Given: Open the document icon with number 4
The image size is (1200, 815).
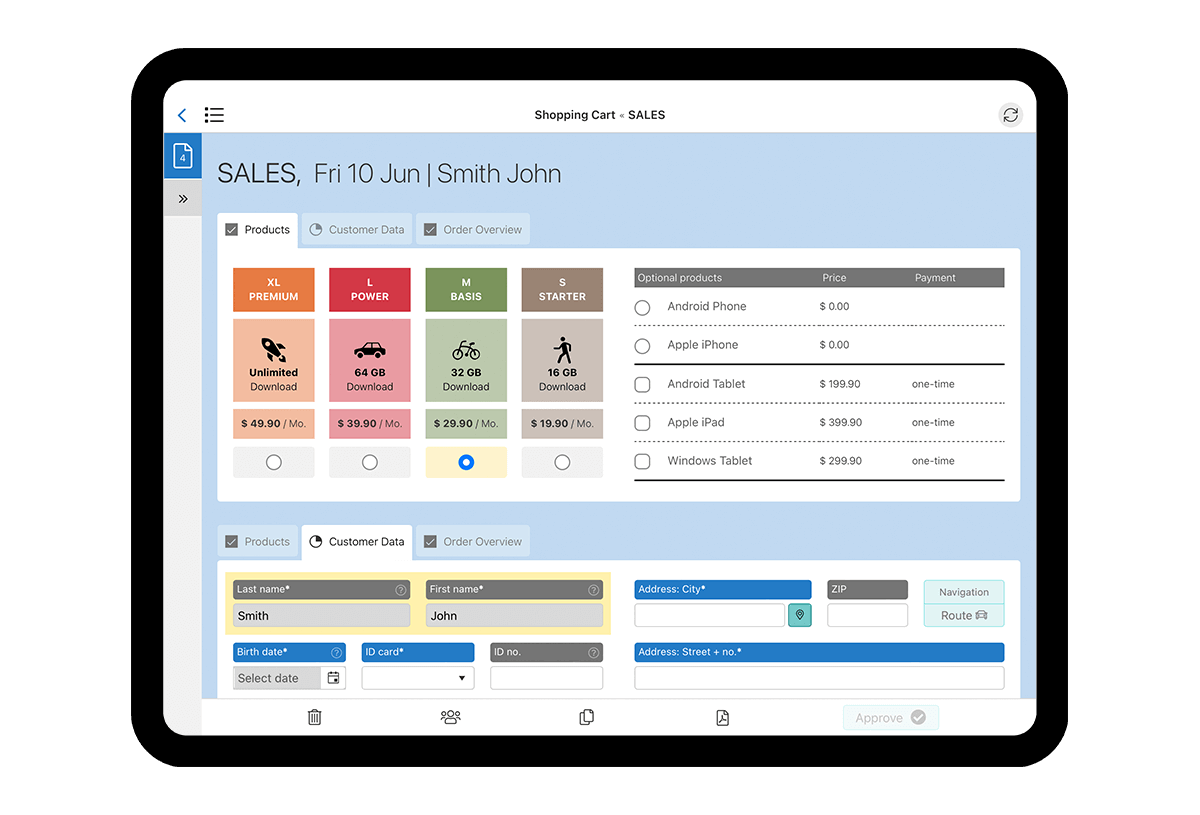Looking at the screenshot, I should (x=183, y=156).
